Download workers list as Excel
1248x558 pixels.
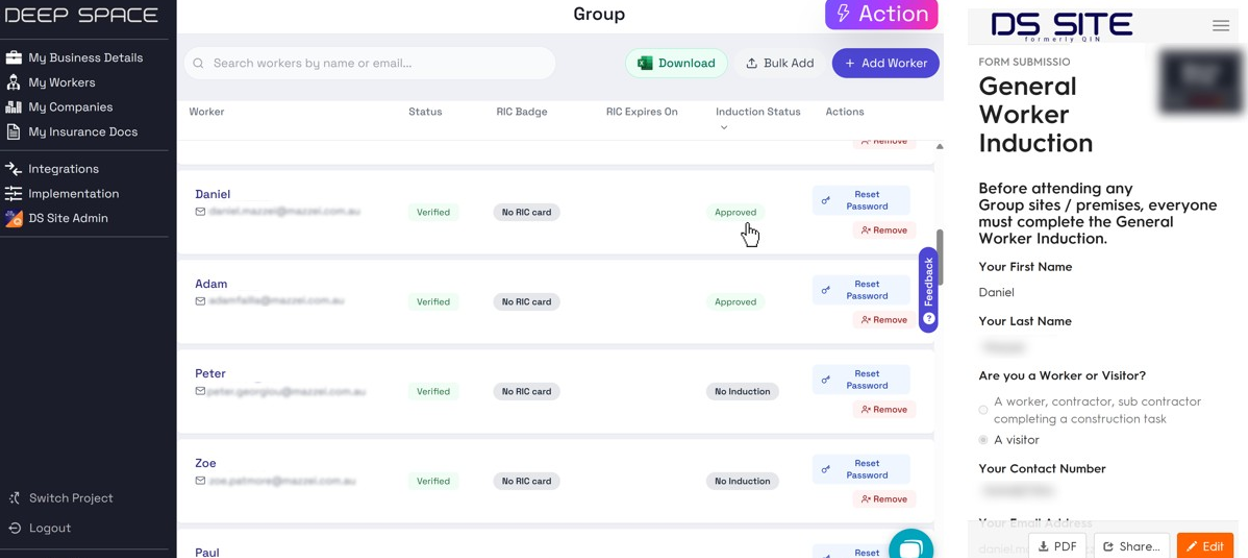(676, 63)
